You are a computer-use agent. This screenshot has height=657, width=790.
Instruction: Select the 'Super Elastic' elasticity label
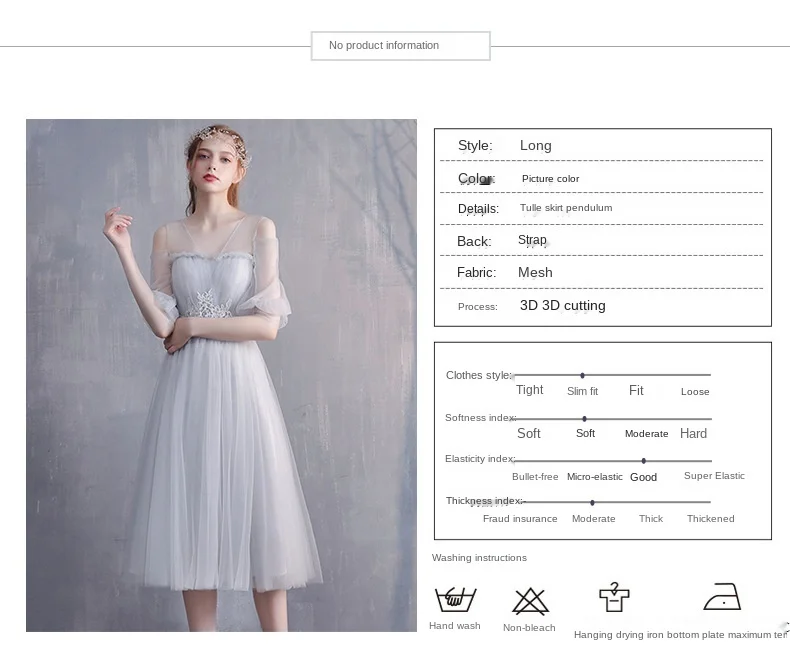[x=714, y=476]
